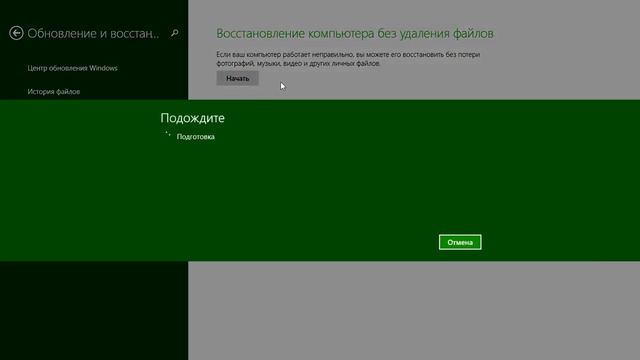Click the Начать button
640x360 pixels.
pos(238,78)
